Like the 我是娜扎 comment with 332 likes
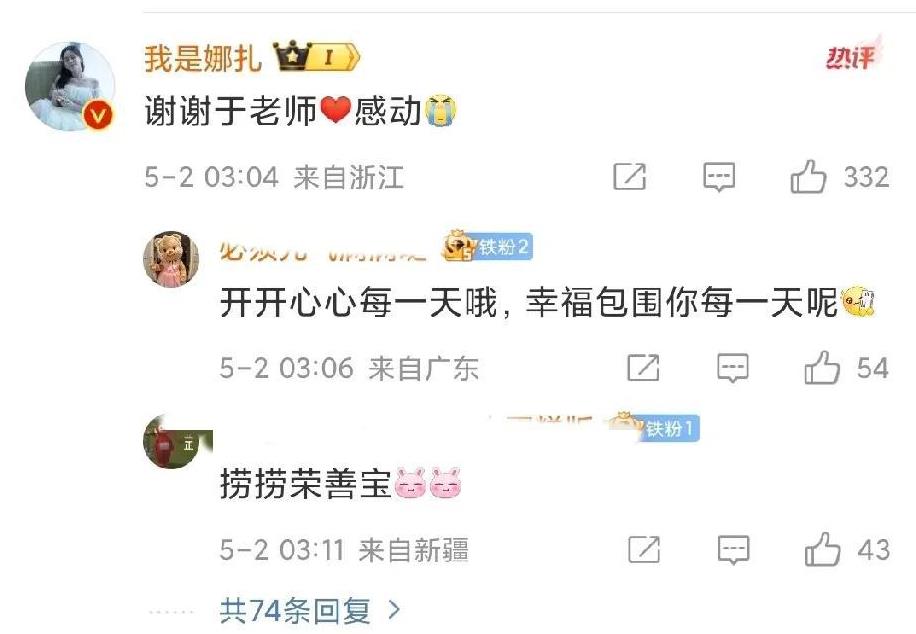 coord(809,176)
